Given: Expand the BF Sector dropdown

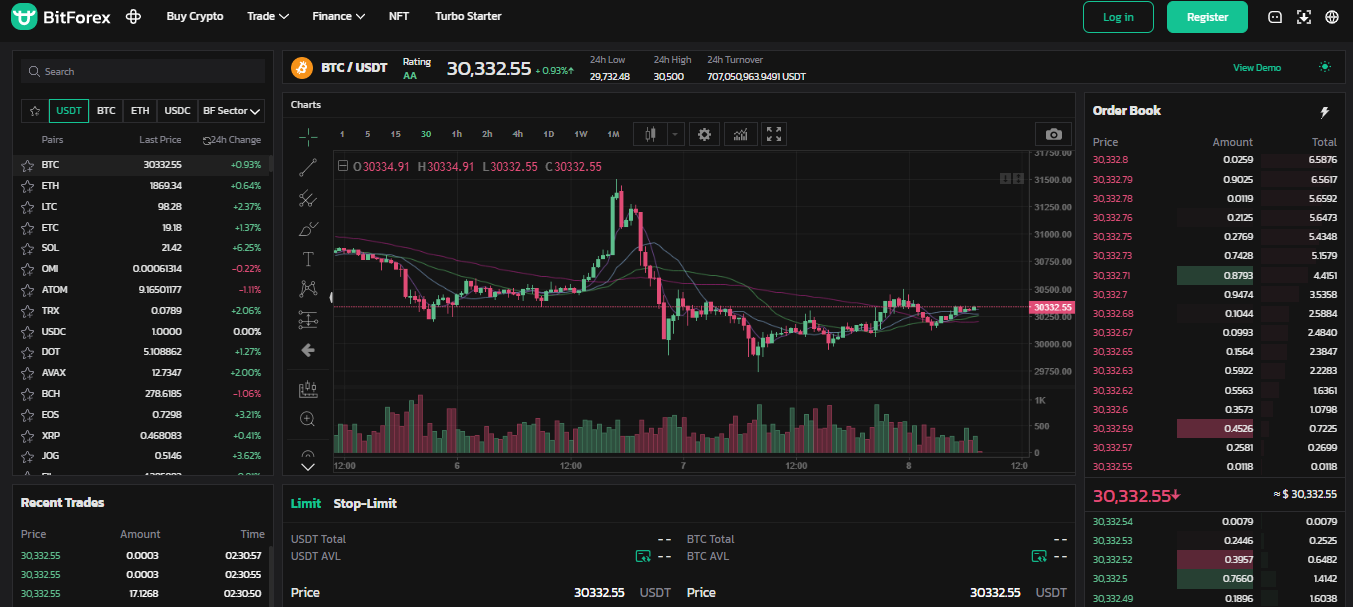Looking at the screenshot, I should 231,111.
